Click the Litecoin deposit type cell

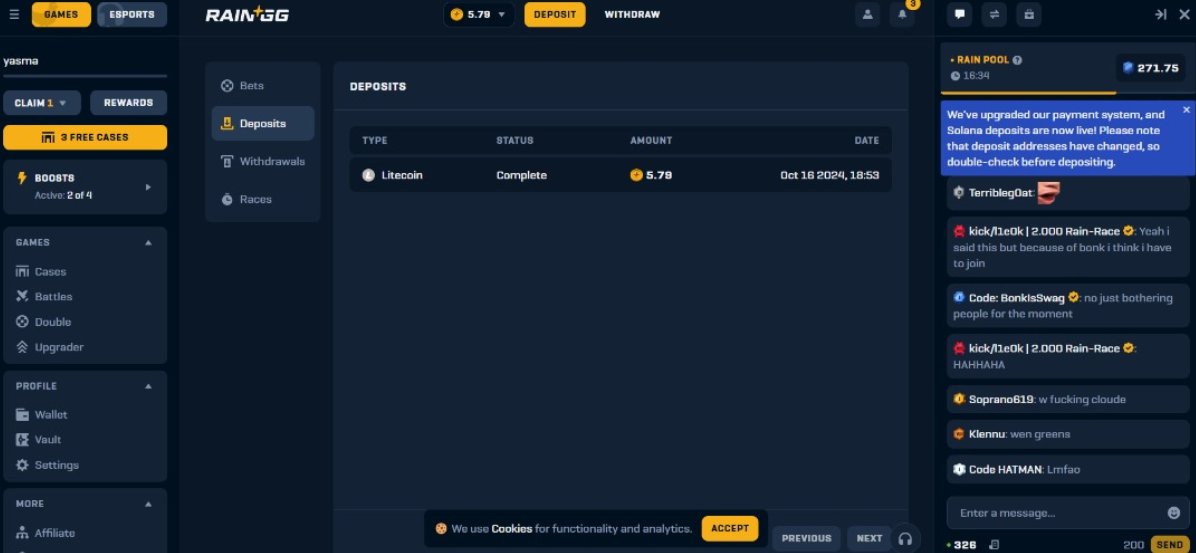(x=392, y=175)
